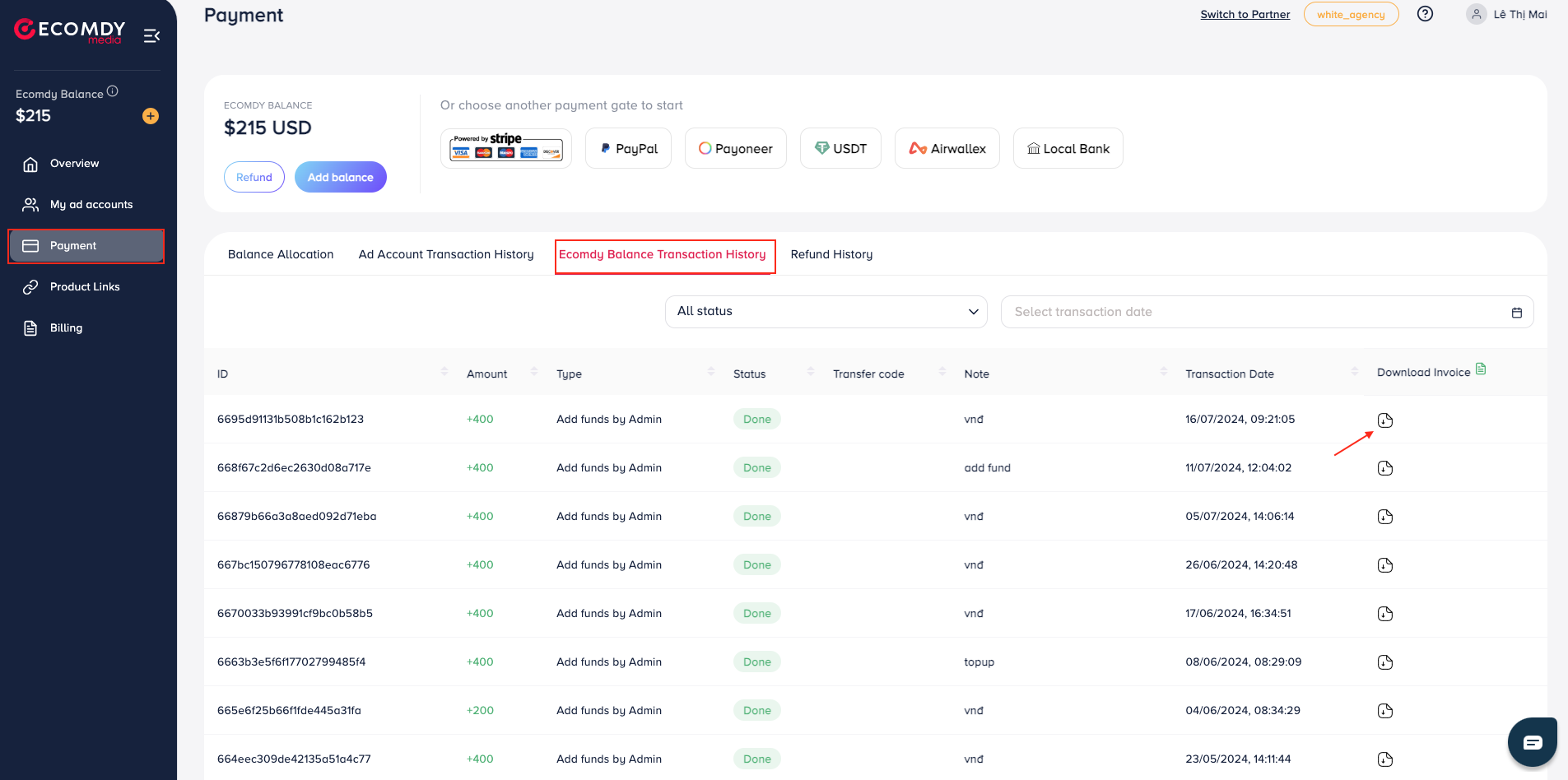This screenshot has height=780, width=1568.
Task: Switch to Balance Allocation tab
Action: point(281,254)
